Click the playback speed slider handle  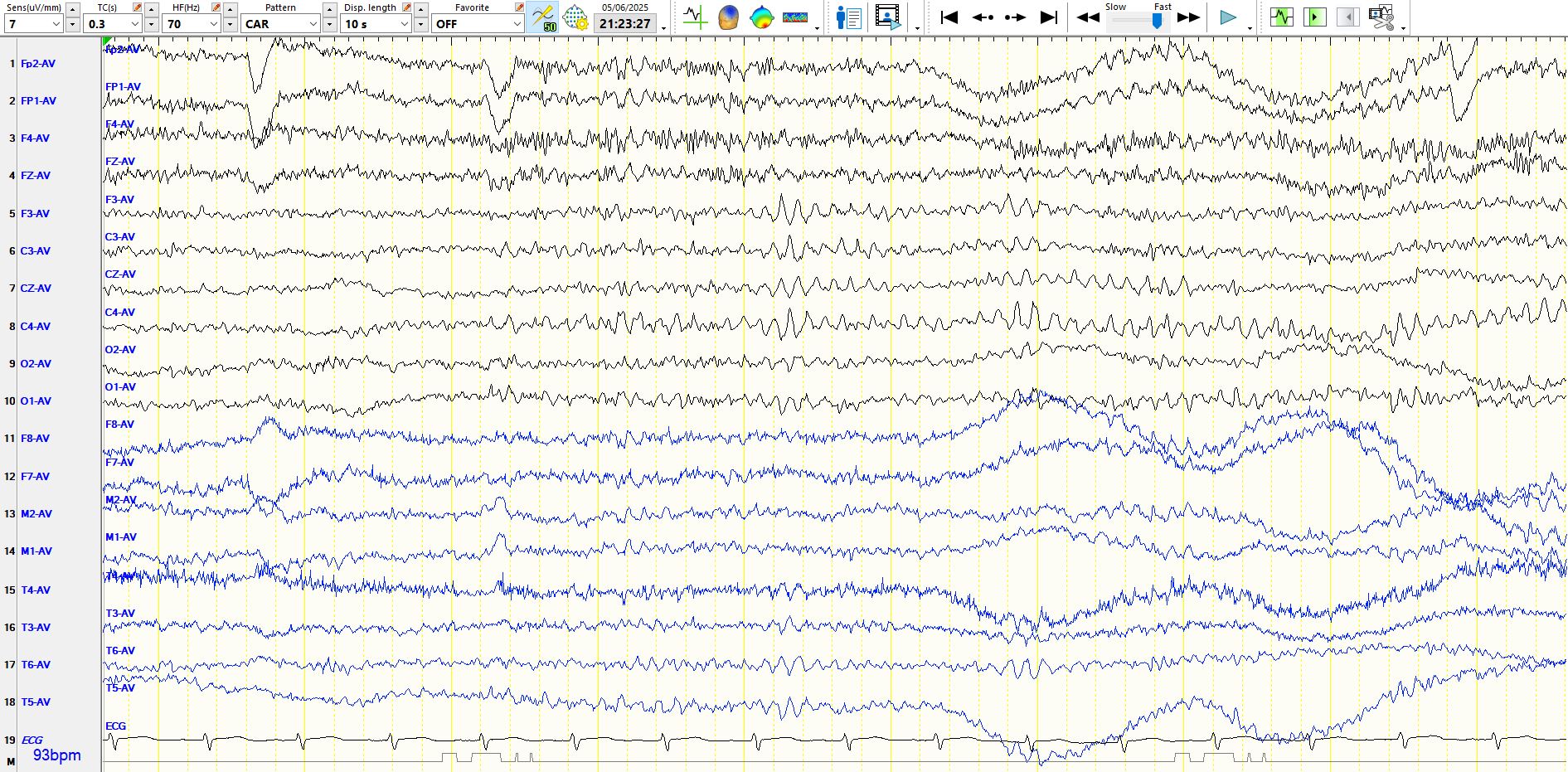(1157, 21)
